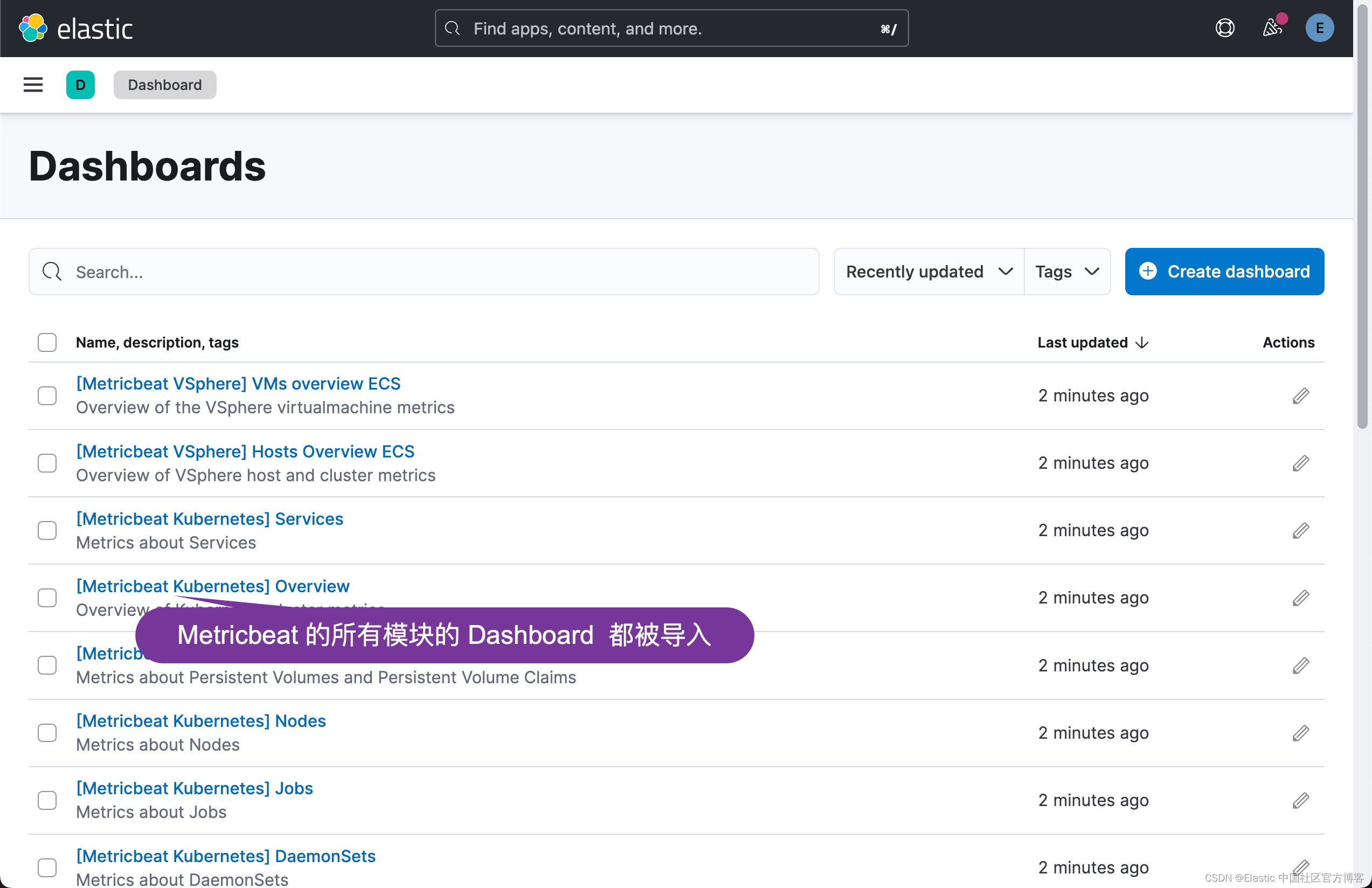1372x888 pixels.
Task: Select all dashboards with header checkbox
Action: 47,342
